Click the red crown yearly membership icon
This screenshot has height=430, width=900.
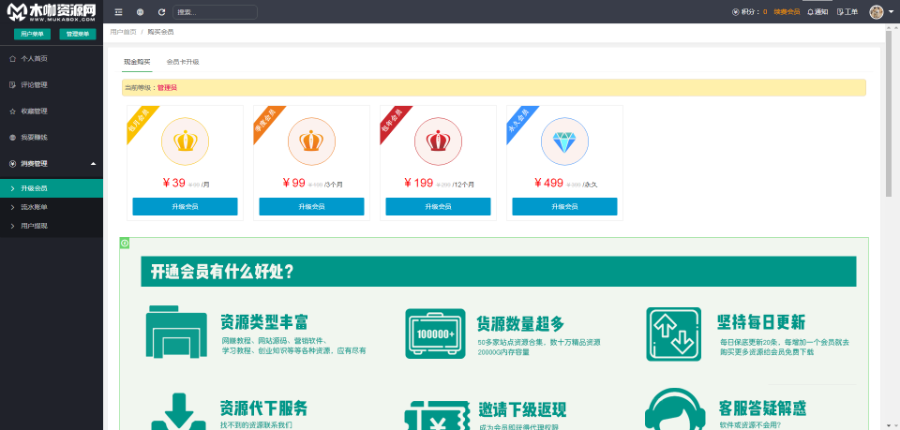[438, 141]
